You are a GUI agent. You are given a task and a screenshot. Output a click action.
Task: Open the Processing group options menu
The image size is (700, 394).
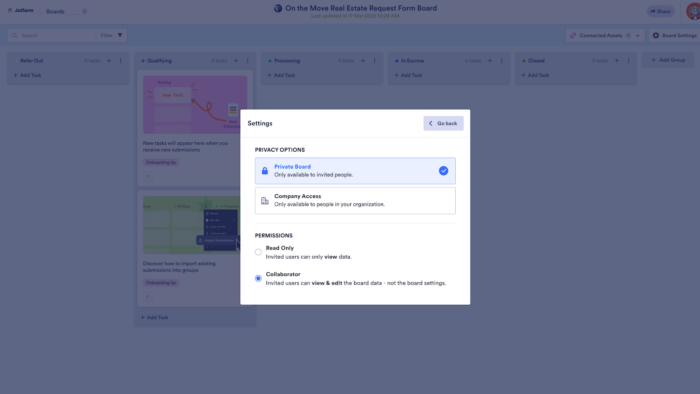click(375, 61)
